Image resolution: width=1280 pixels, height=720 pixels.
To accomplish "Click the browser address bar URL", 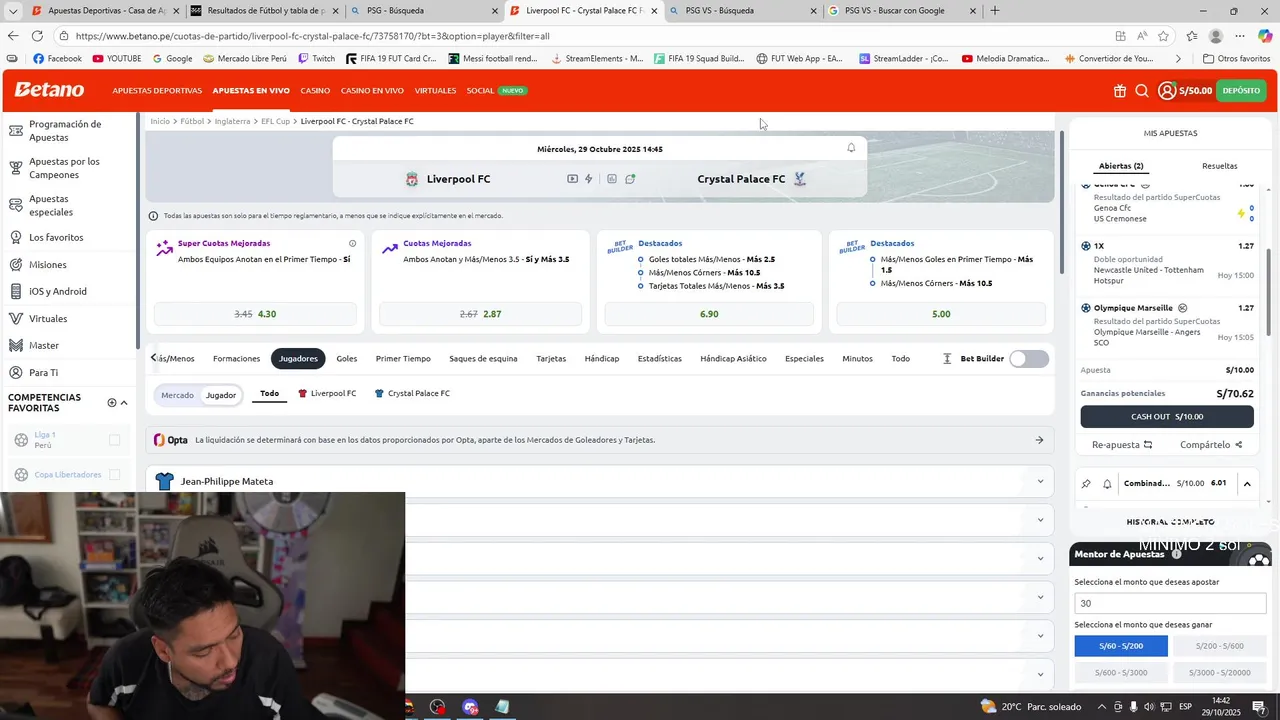I will point(313,36).
